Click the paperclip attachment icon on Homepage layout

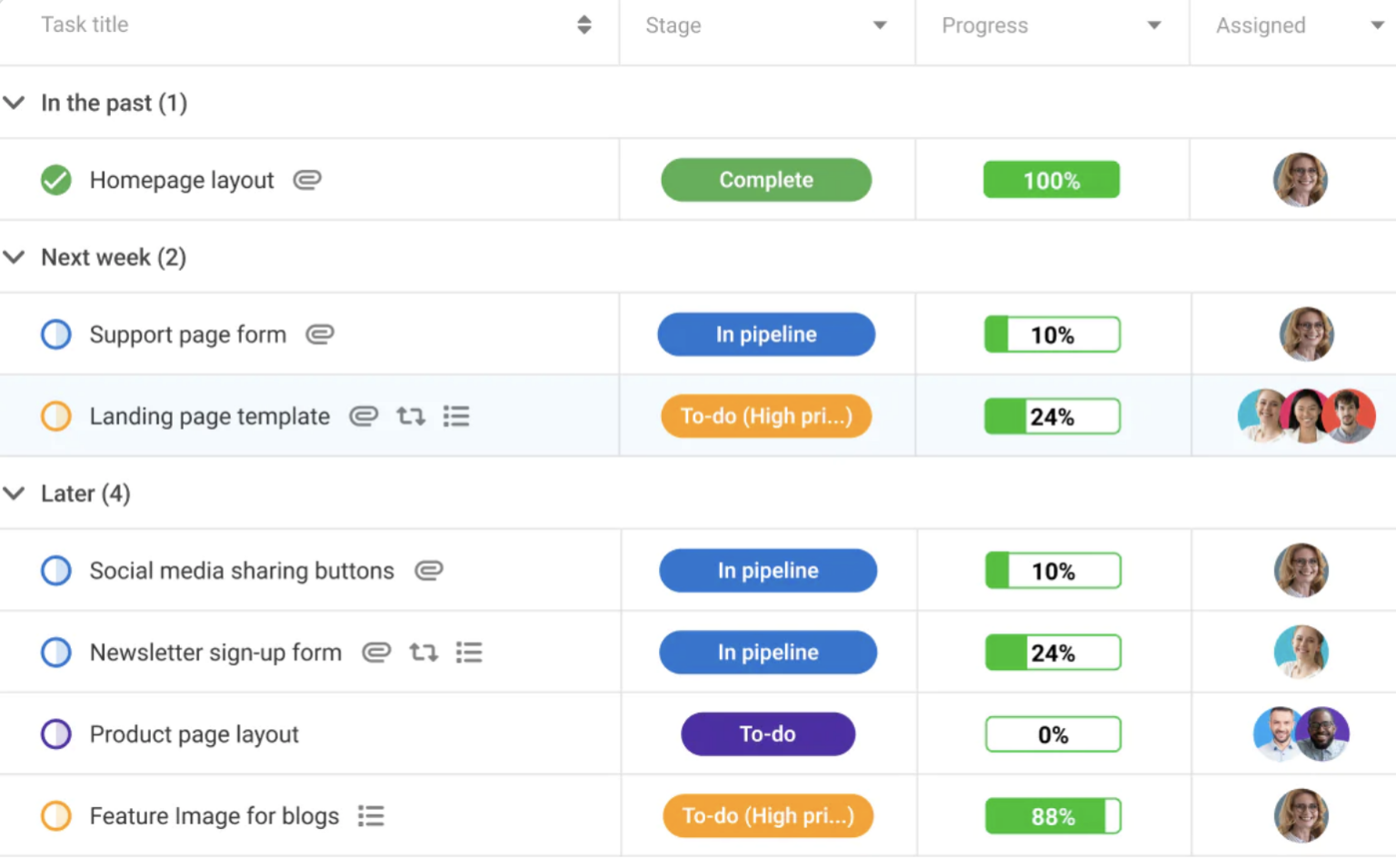point(306,180)
